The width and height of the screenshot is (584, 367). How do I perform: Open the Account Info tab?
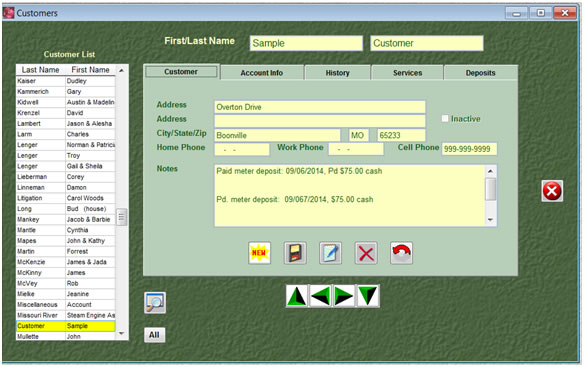[x=261, y=73]
